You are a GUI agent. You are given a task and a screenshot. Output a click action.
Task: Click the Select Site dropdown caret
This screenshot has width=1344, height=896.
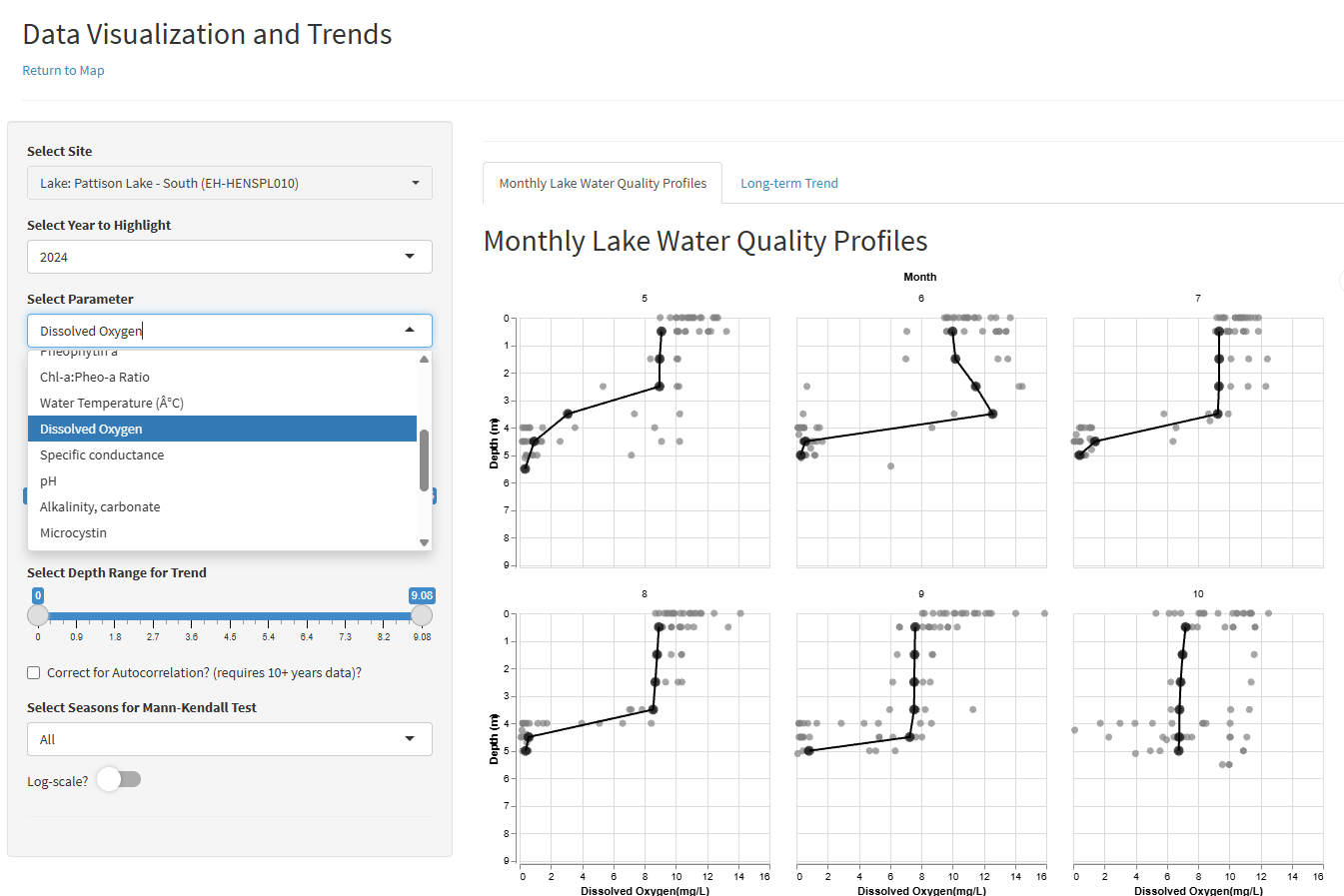coord(416,183)
